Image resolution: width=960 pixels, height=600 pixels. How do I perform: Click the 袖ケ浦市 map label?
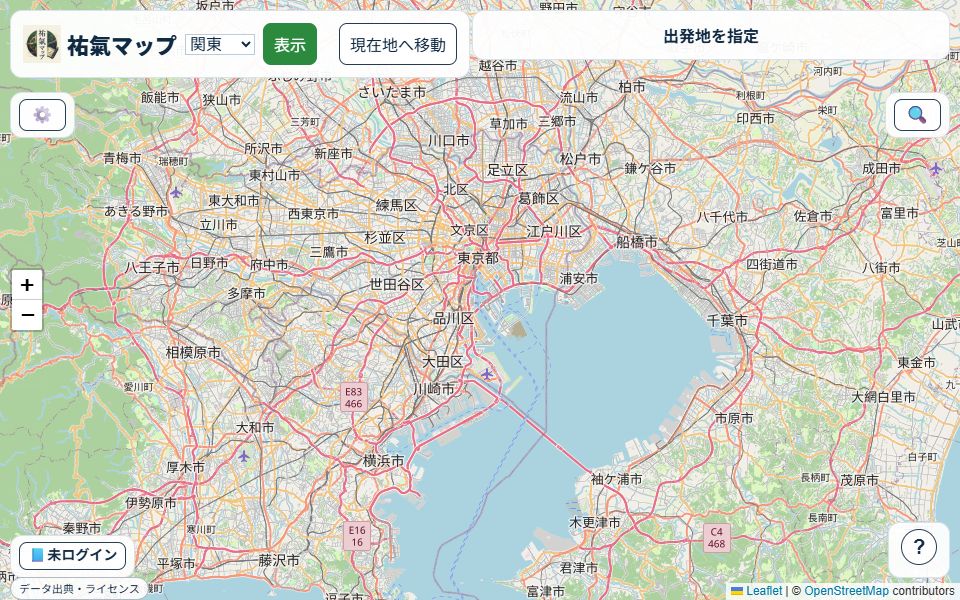(x=617, y=479)
